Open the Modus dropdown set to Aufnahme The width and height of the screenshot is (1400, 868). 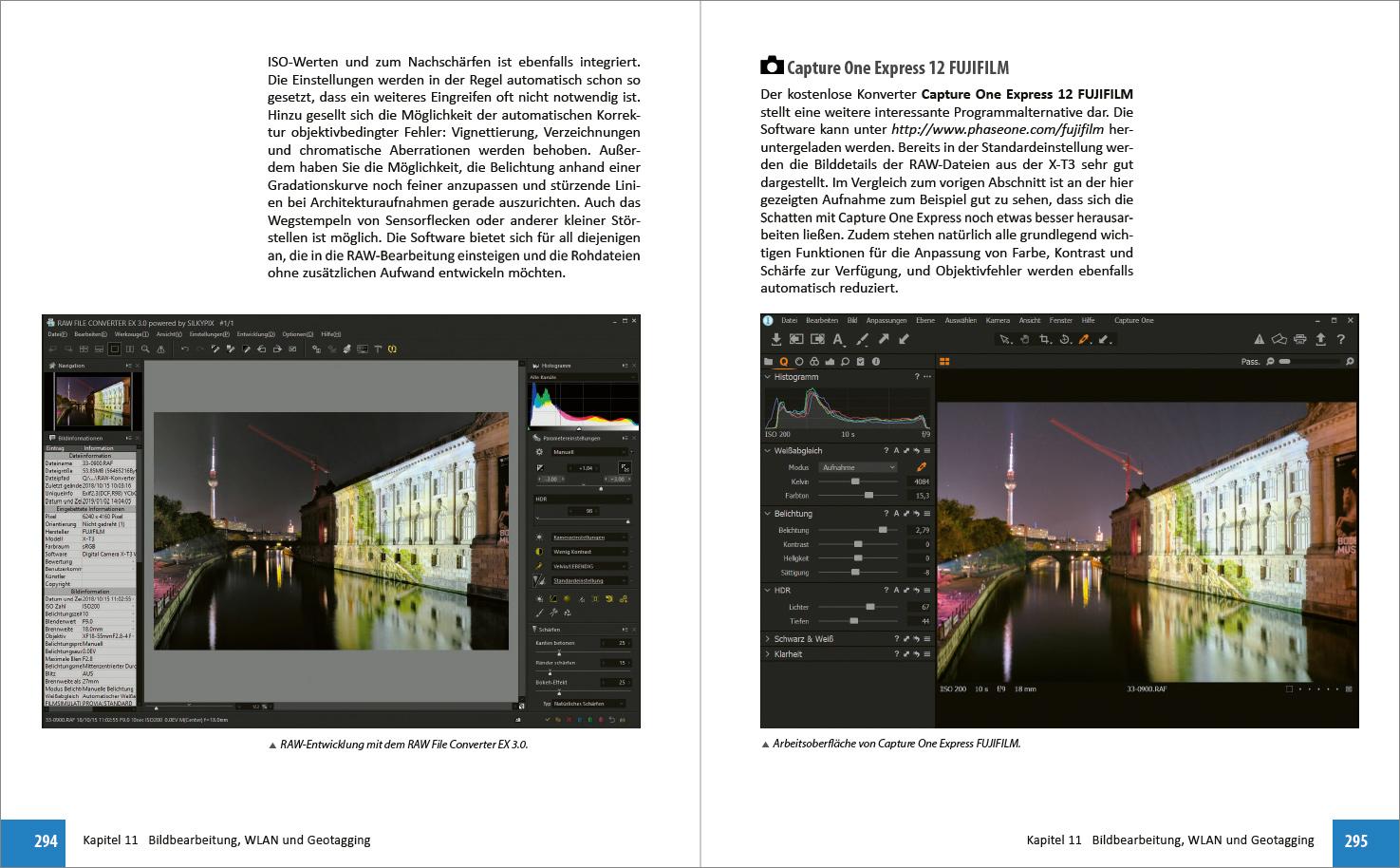click(858, 467)
